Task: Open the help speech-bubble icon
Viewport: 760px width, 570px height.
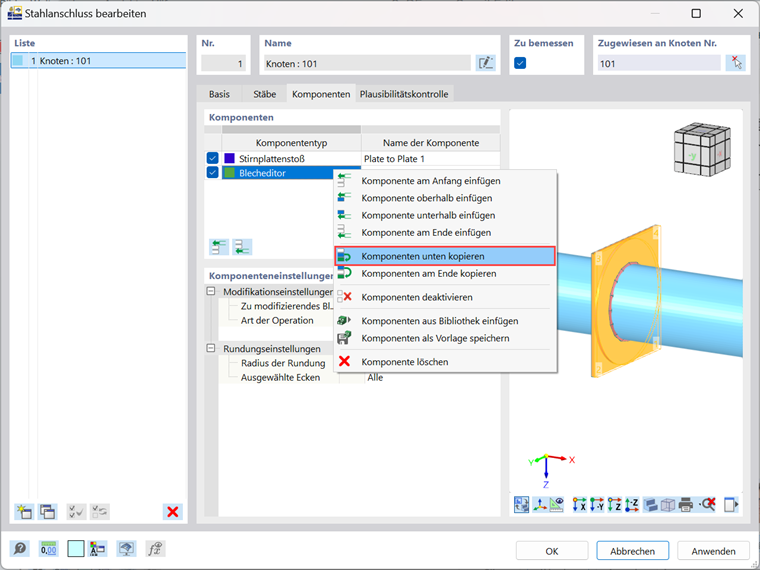Action: pos(20,549)
